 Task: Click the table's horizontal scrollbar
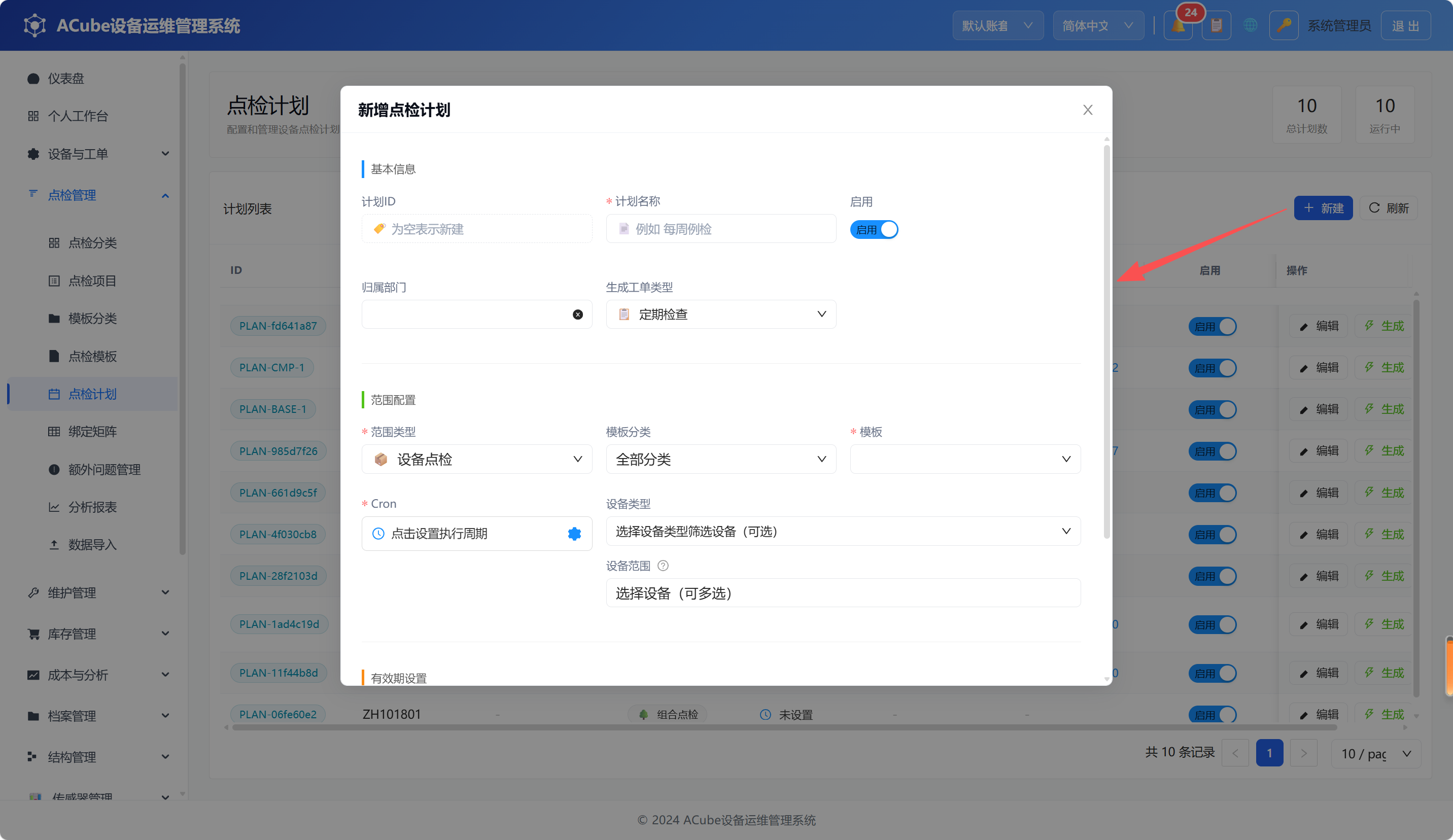[x=784, y=727]
